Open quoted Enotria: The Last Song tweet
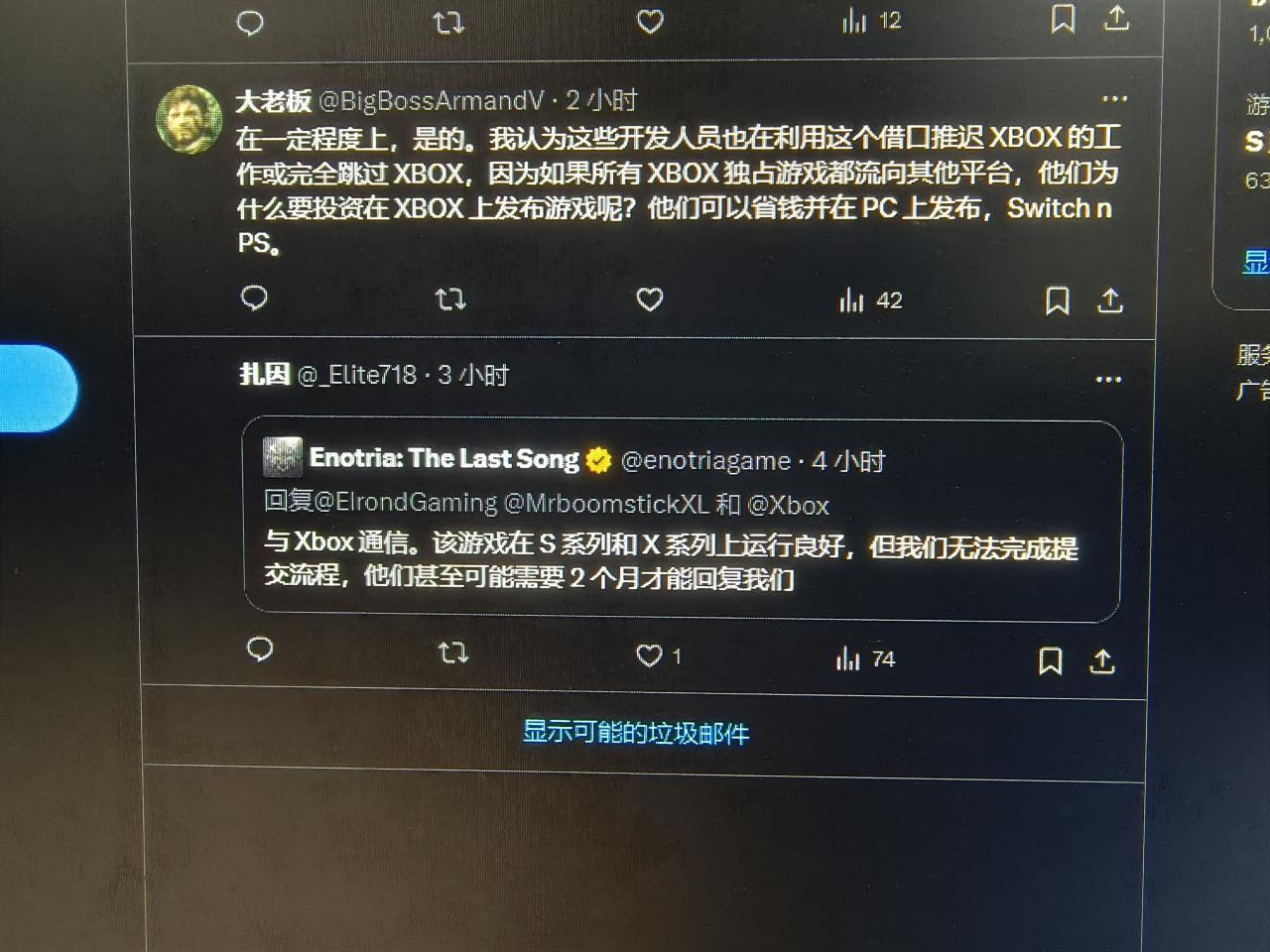The height and width of the screenshot is (952, 1270). (x=683, y=522)
